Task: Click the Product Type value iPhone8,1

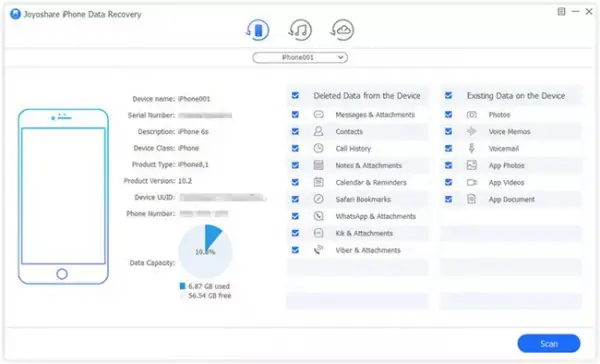Action: coord(193,164)
